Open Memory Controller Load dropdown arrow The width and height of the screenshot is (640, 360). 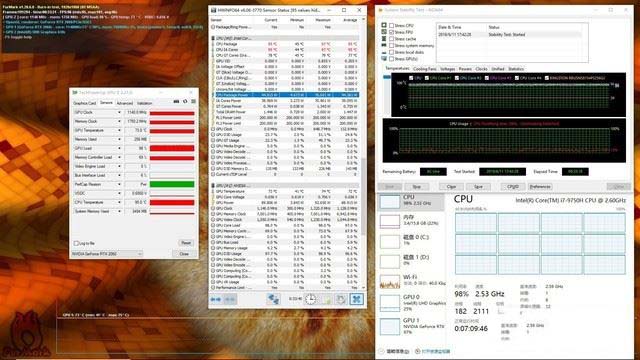coord(120,158)
